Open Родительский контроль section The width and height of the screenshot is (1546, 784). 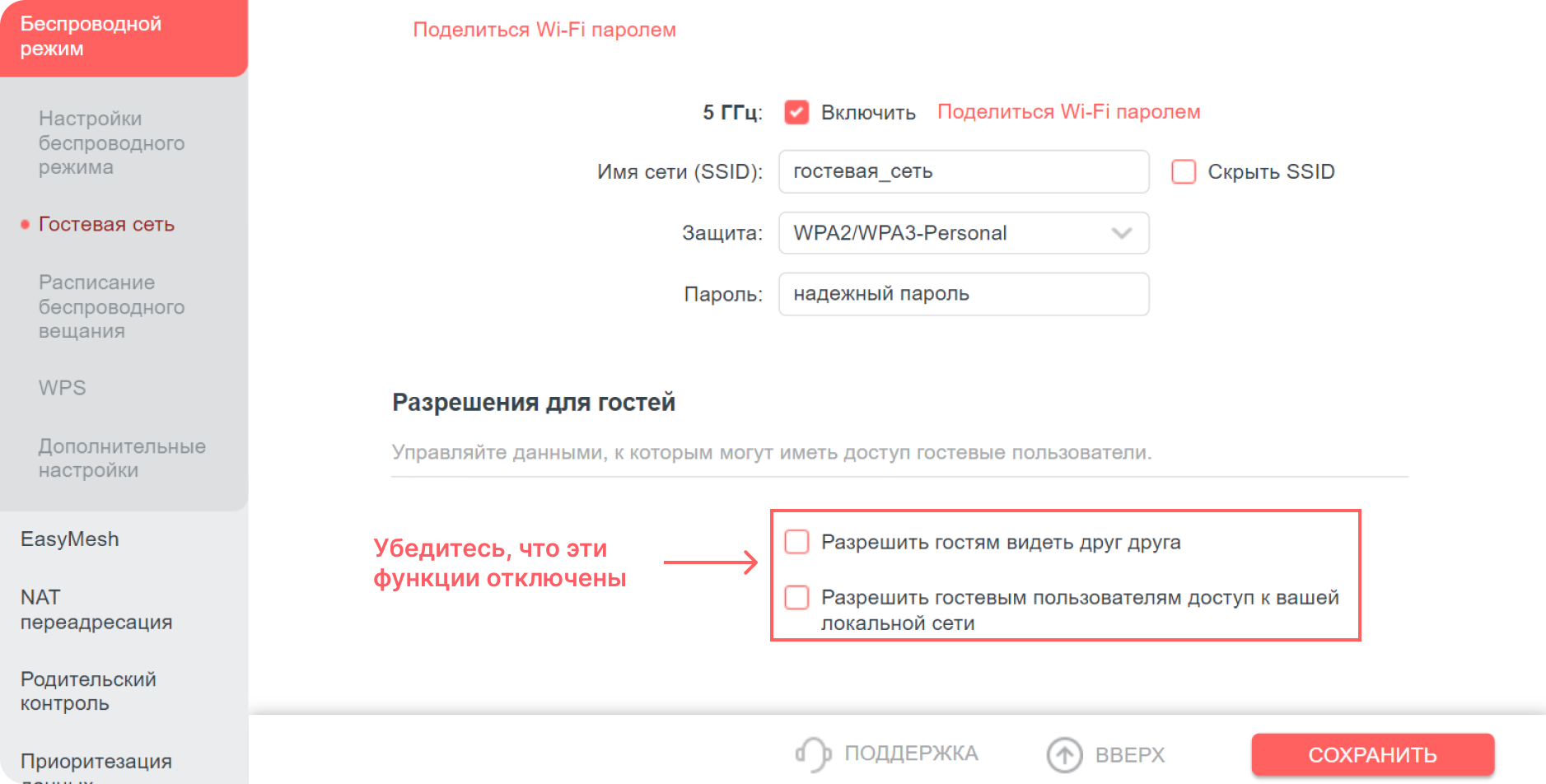(88, 691)
